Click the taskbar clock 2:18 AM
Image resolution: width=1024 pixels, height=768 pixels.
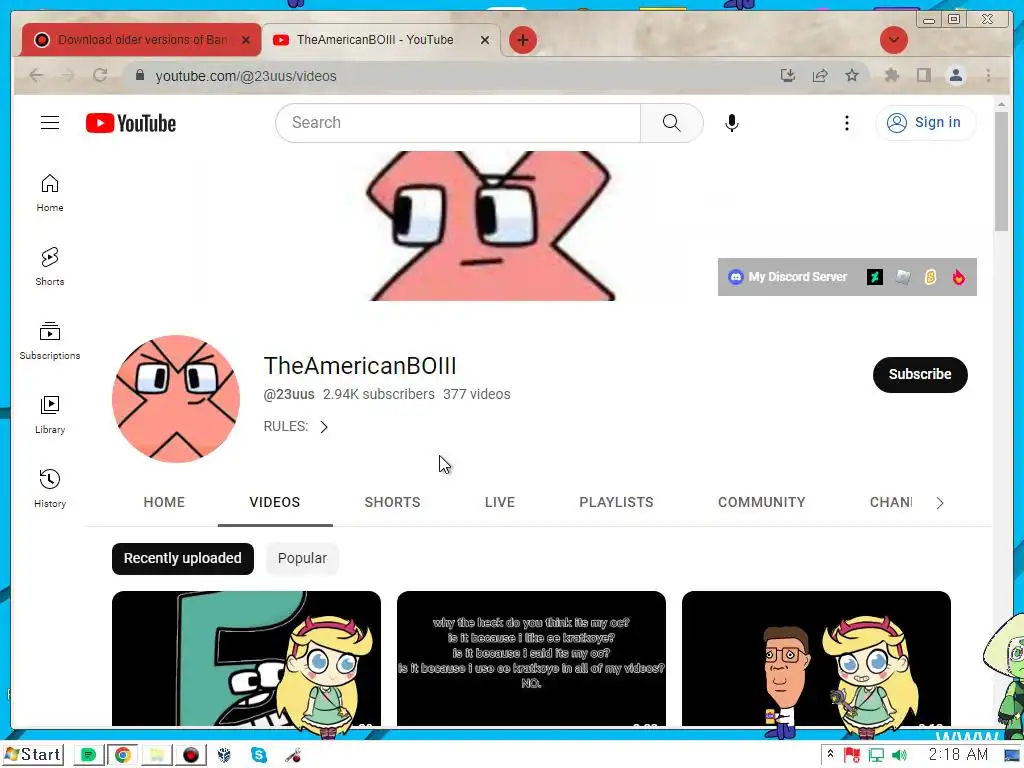[957, 754]
